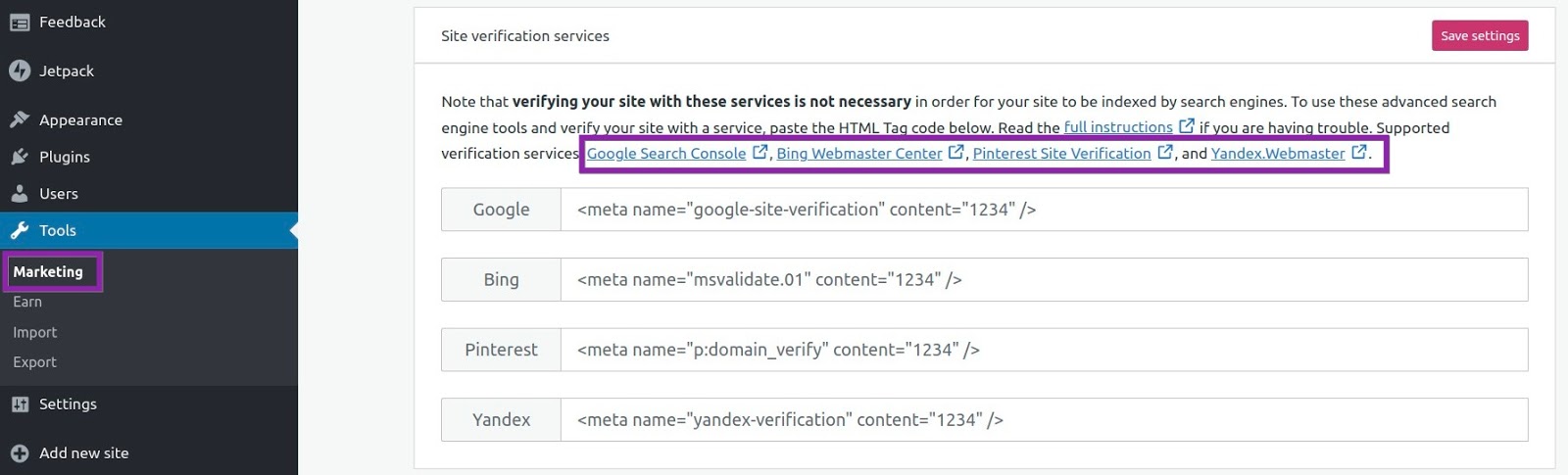Screen dimensions: 1568x475
Task: Click the Add new site plus icon
Action: [x=20, y=453]
